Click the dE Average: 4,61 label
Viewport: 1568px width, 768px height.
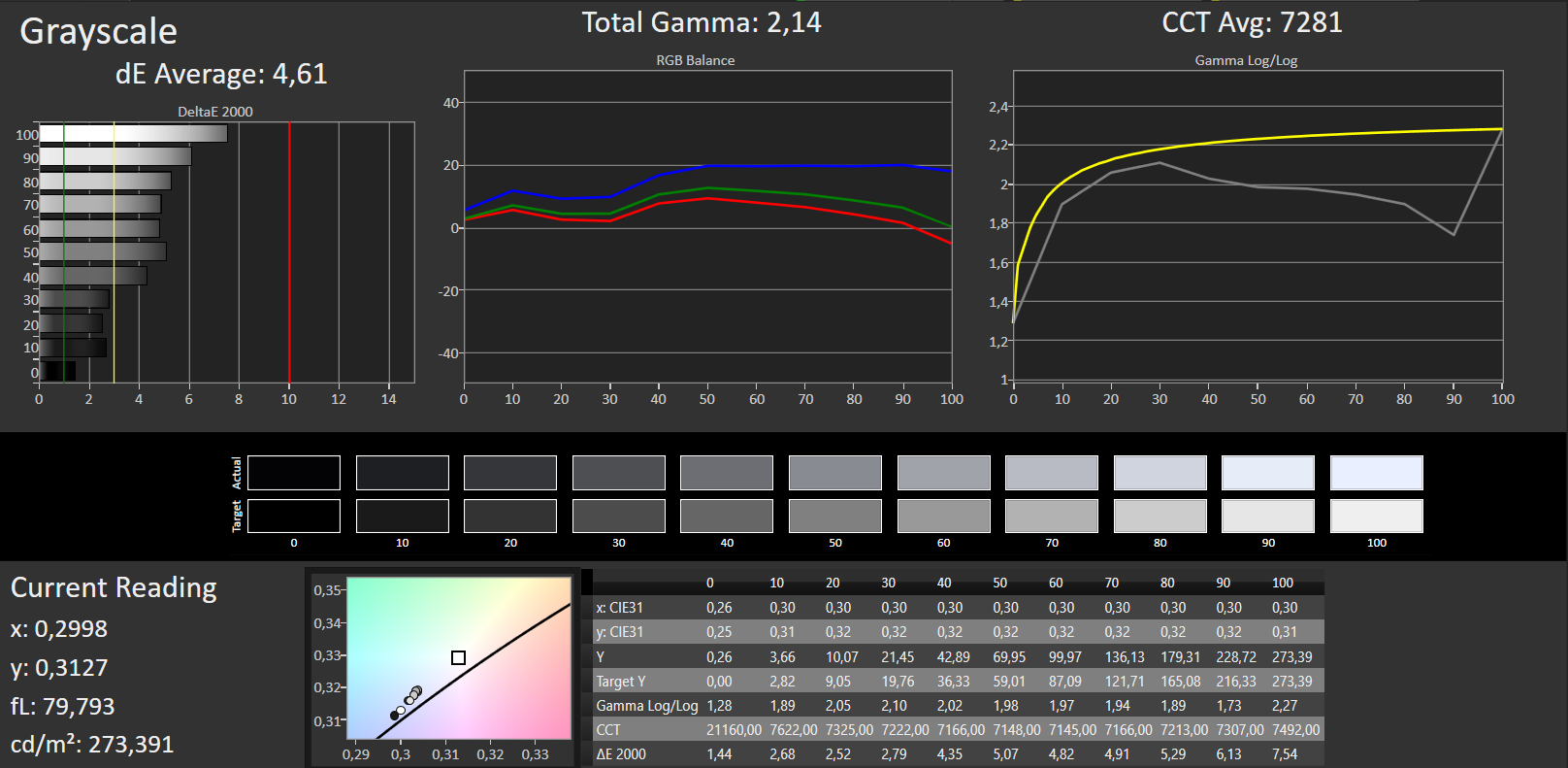point(221,74)
